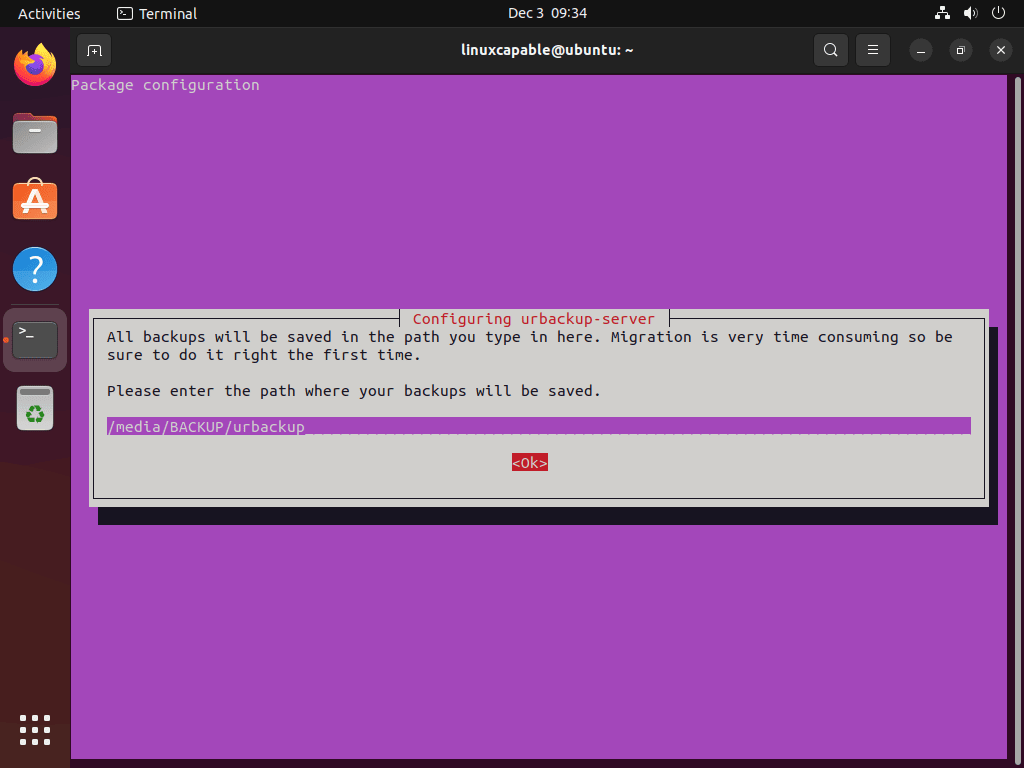Open the terminal search
This screenshot has height=768, width=1024.
tap(830, 49)
